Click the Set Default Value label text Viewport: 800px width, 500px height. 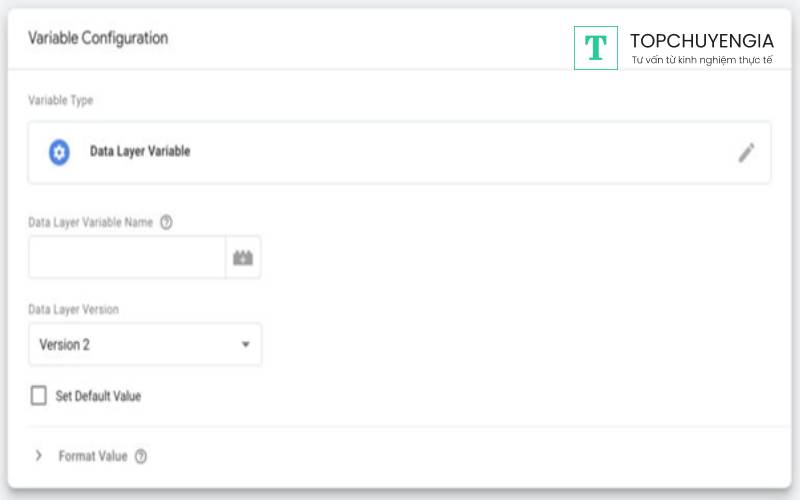(x=99, y=396)
